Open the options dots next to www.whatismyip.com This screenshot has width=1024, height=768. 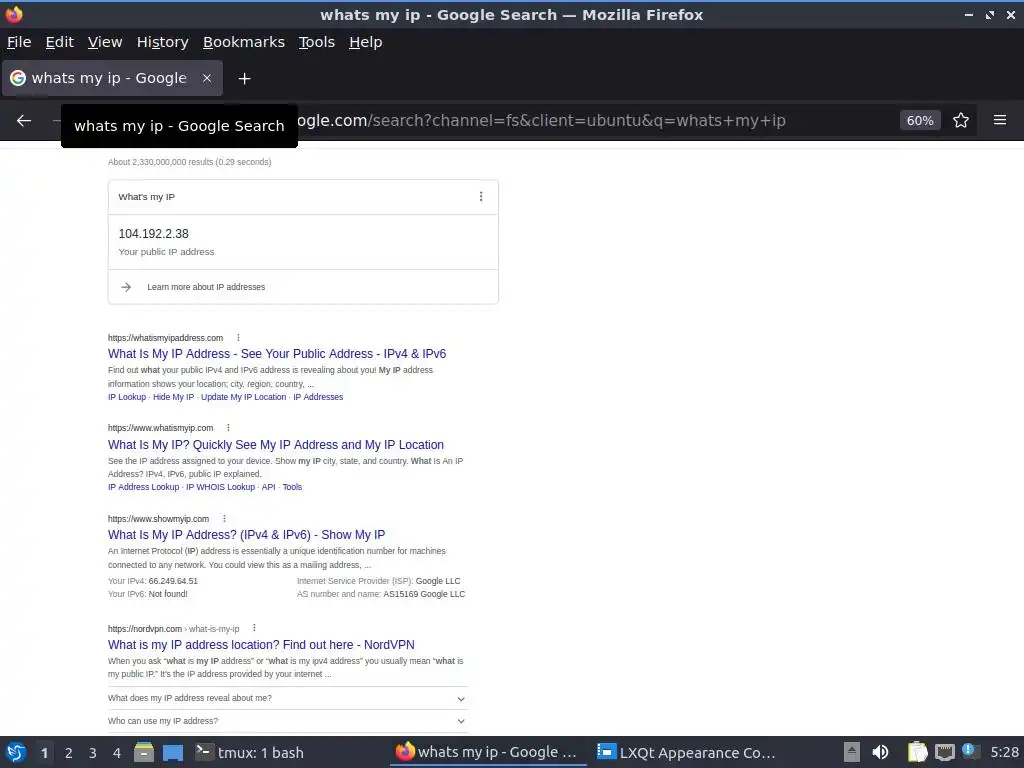228,428
